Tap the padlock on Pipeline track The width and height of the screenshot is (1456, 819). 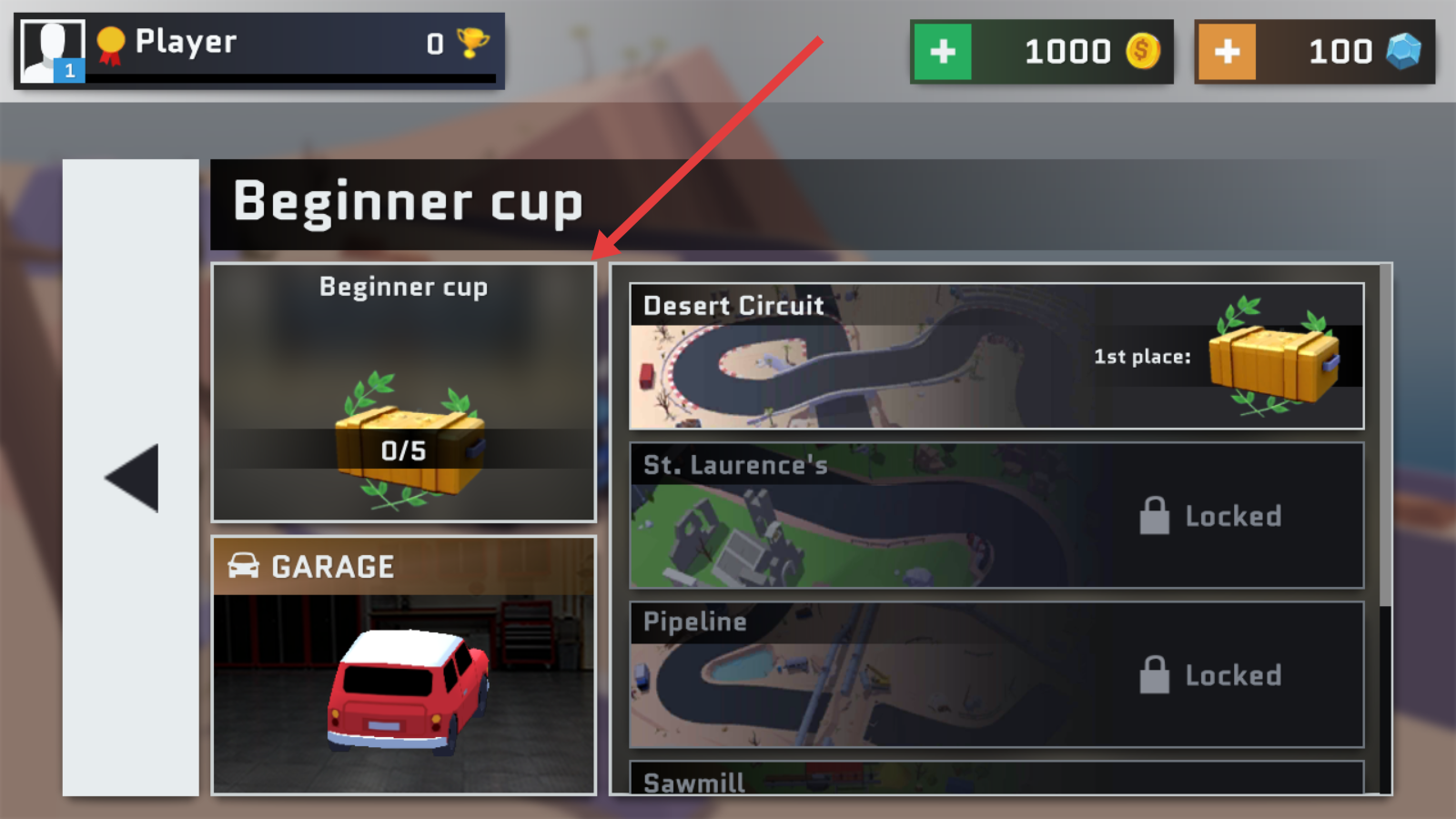[1154, 674]
